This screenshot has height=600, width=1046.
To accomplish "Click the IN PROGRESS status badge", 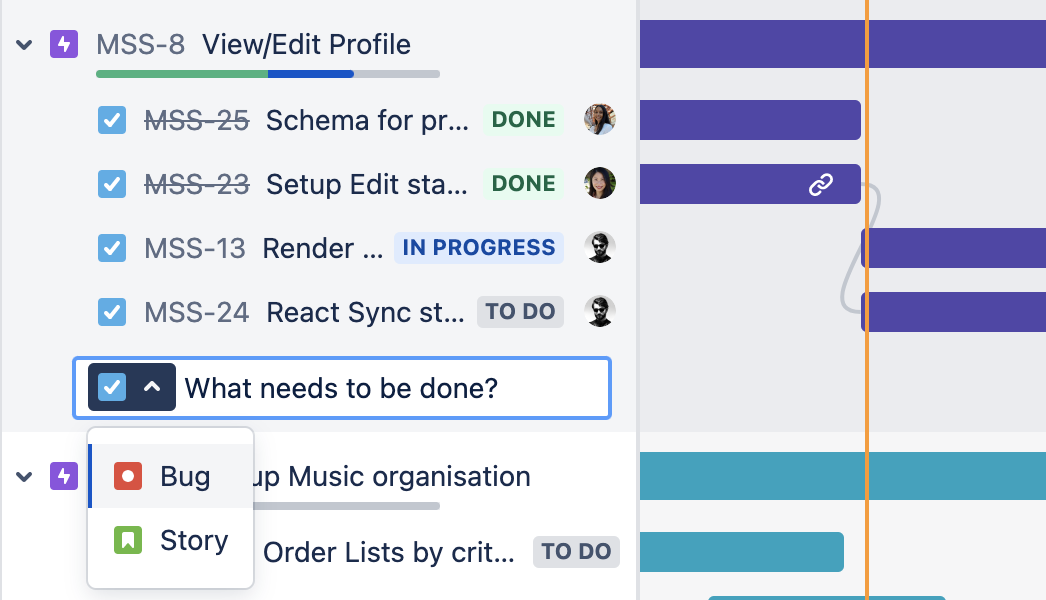I will pyautogui.click(x=479, y=247).
